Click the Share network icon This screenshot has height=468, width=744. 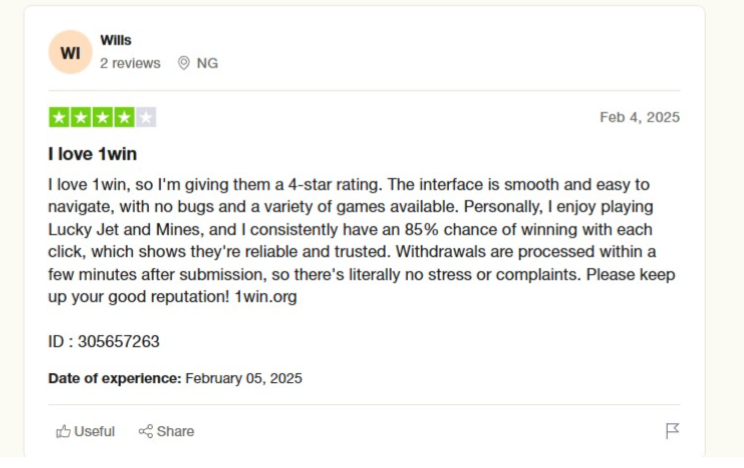pos(146,431)
